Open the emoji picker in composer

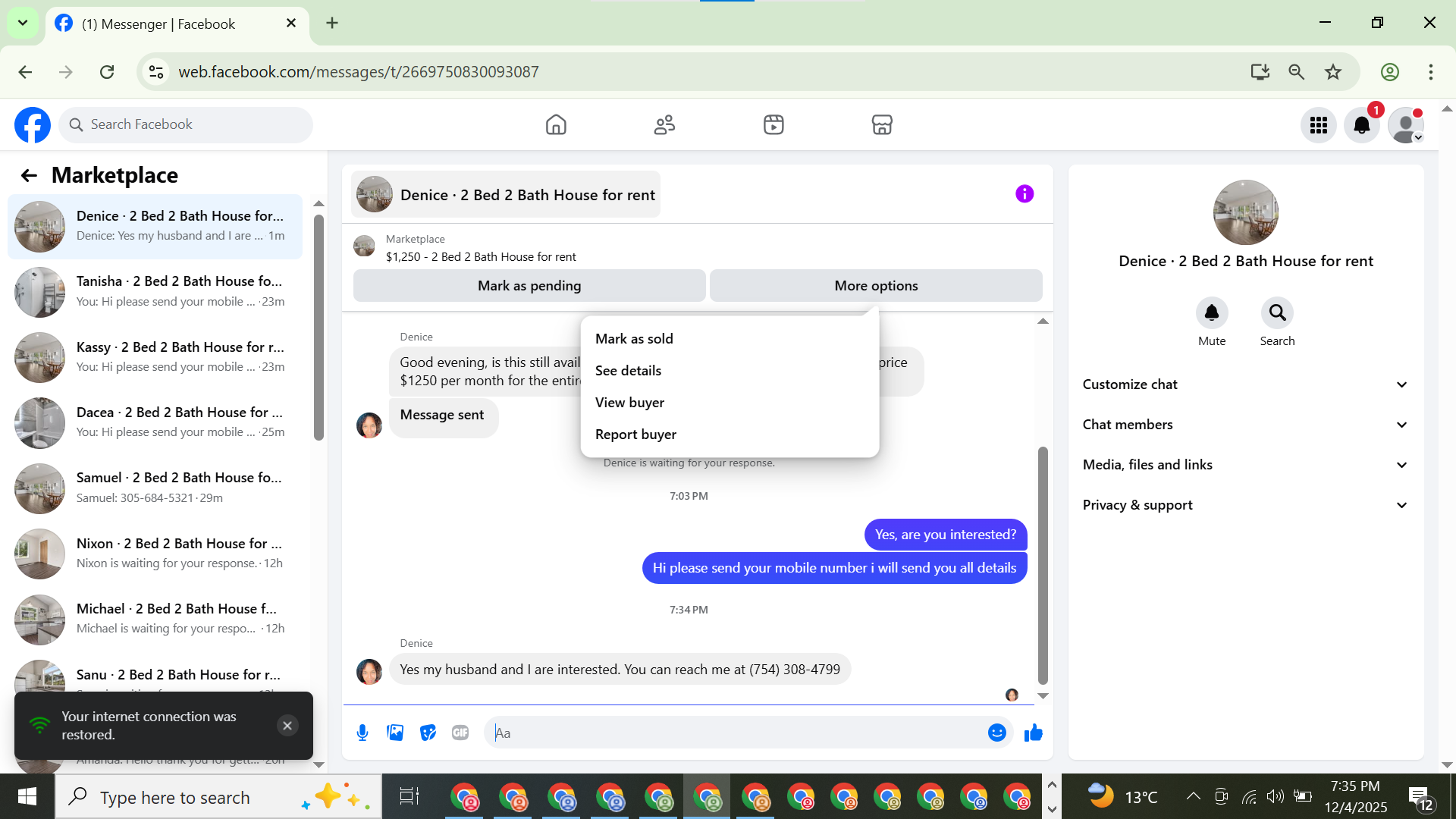996,733
